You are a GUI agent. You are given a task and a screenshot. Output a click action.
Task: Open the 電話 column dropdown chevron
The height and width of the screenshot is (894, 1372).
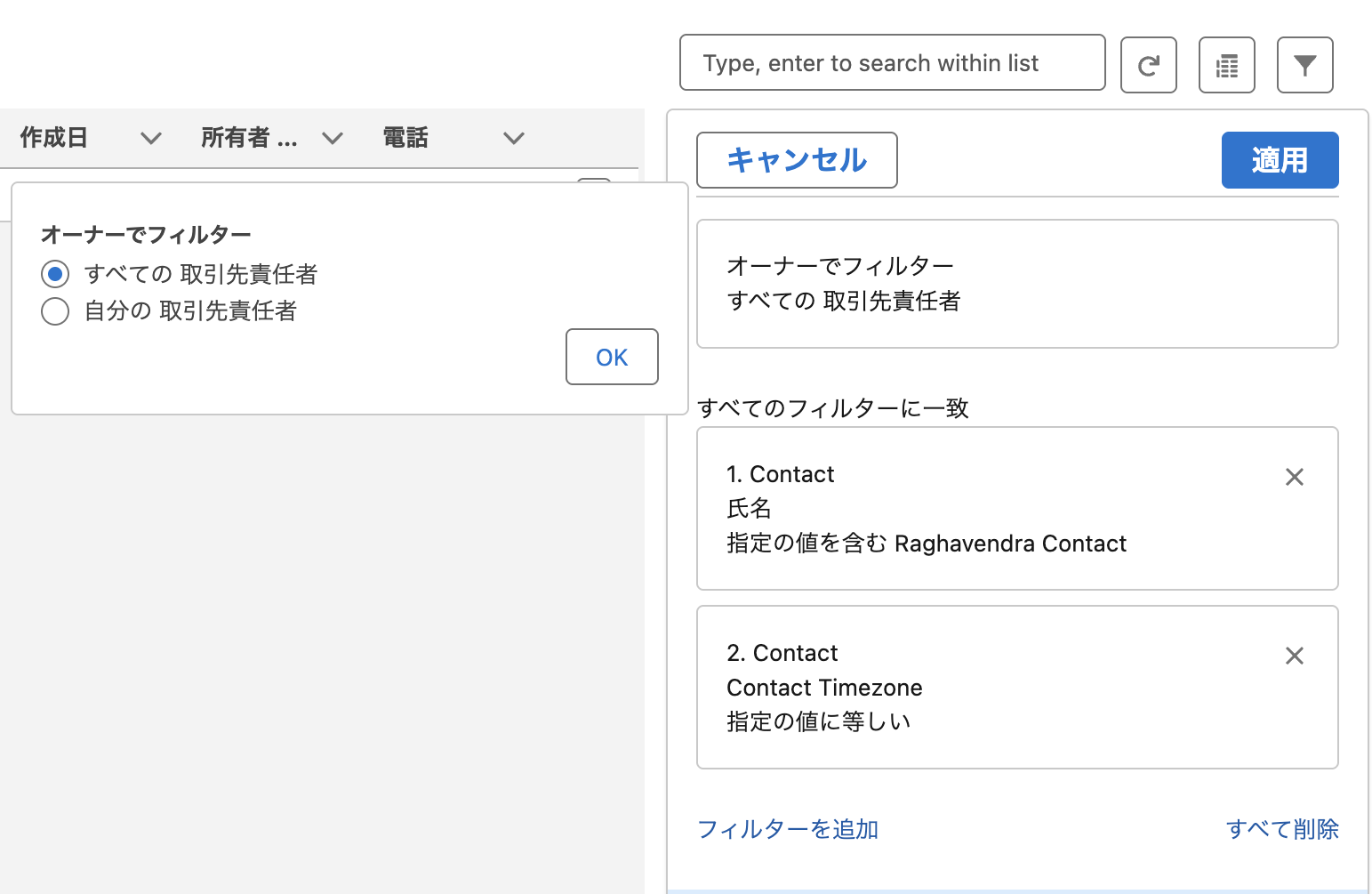(513, 138)
